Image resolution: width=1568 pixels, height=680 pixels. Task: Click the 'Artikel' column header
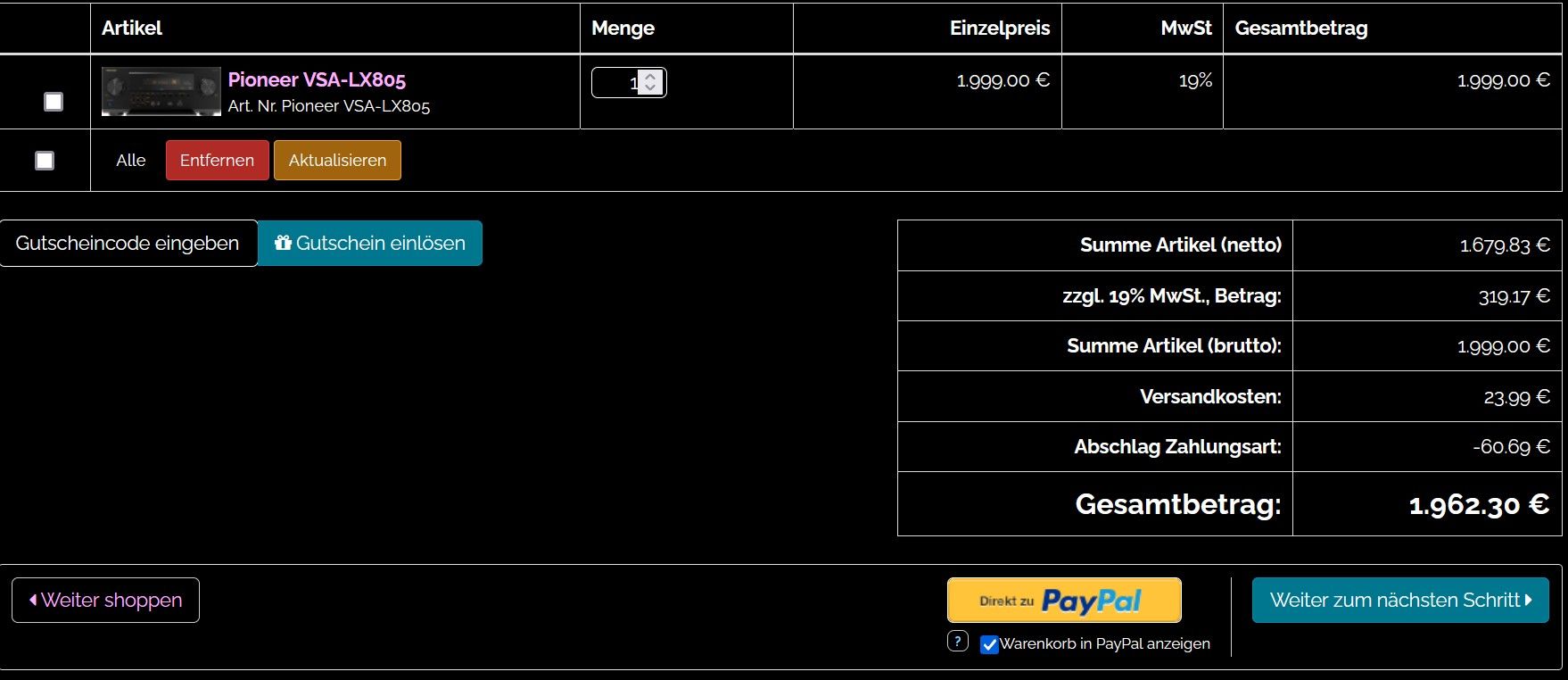[x=132, y=29]
